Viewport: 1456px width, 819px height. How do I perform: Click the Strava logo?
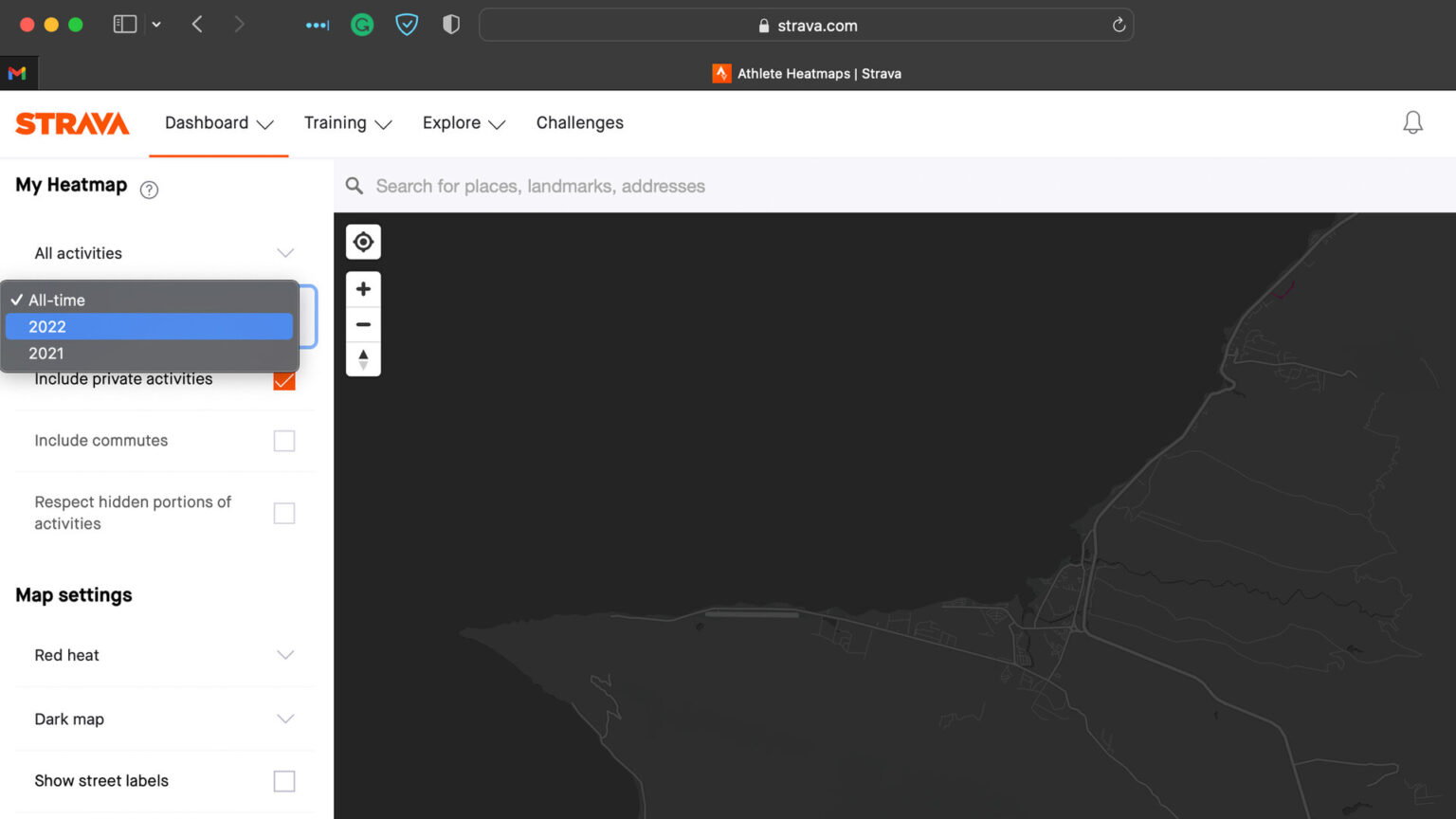[72, 122]
